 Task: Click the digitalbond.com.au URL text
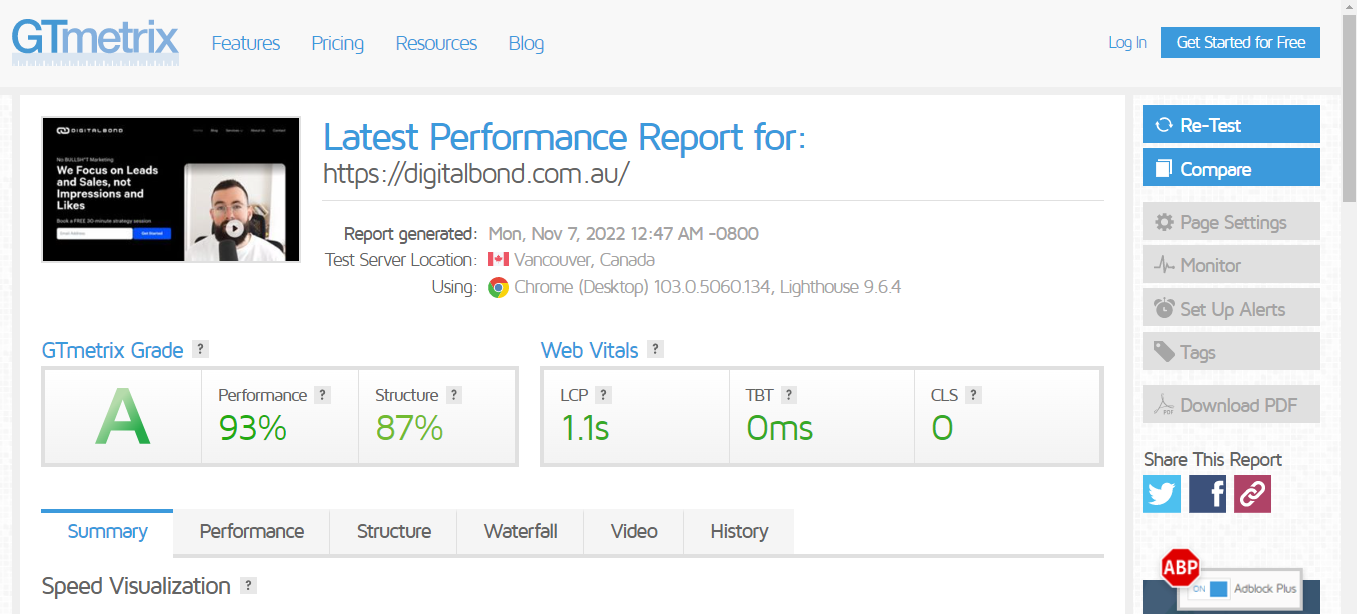click(x=476, y=174)
